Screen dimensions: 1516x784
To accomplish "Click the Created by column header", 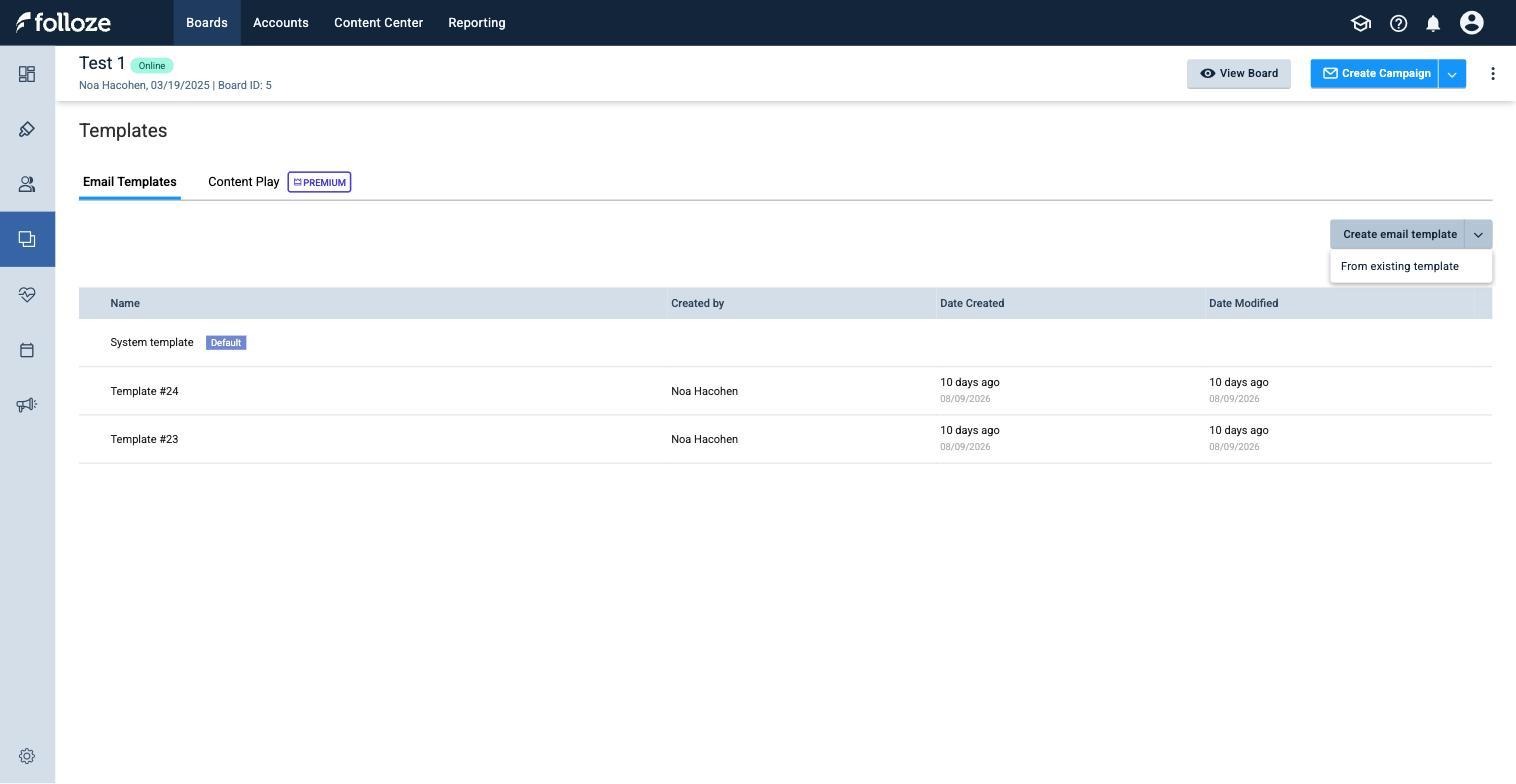I will (x=698, y=303).
